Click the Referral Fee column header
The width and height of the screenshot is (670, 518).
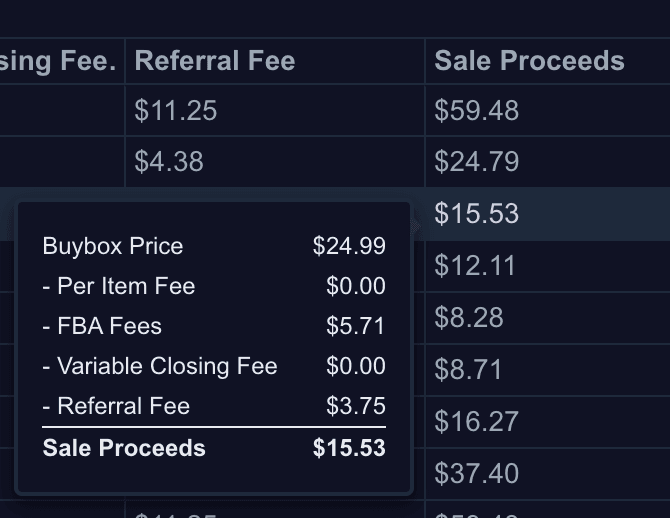(215, 61)
